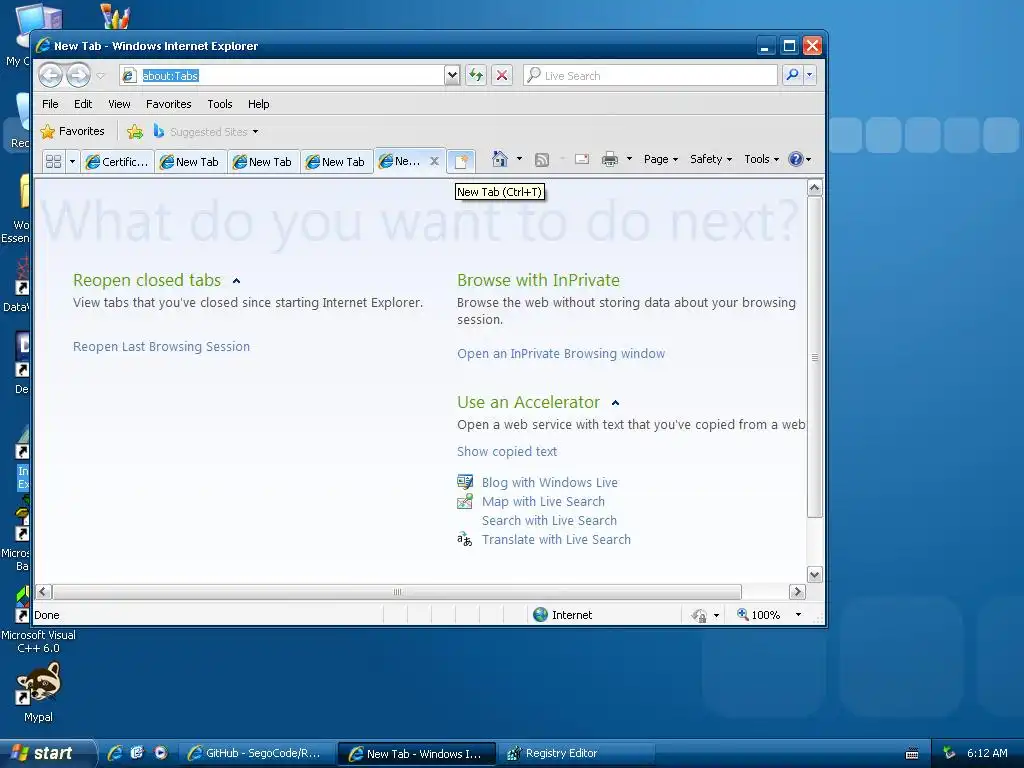Click the Forward navigation arrow

(78, 76)
